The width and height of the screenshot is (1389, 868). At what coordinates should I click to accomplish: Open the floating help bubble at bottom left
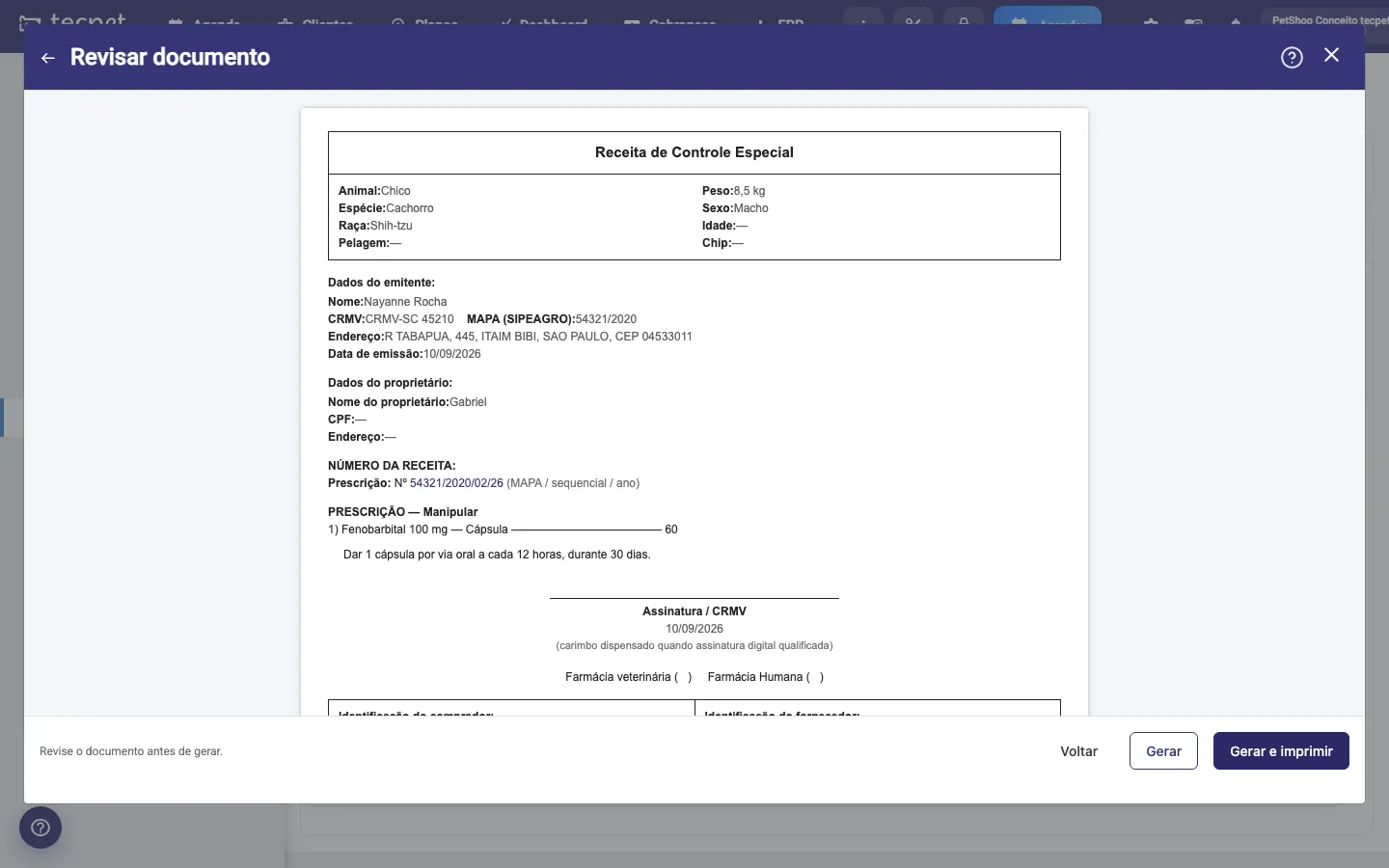[41, 827]
